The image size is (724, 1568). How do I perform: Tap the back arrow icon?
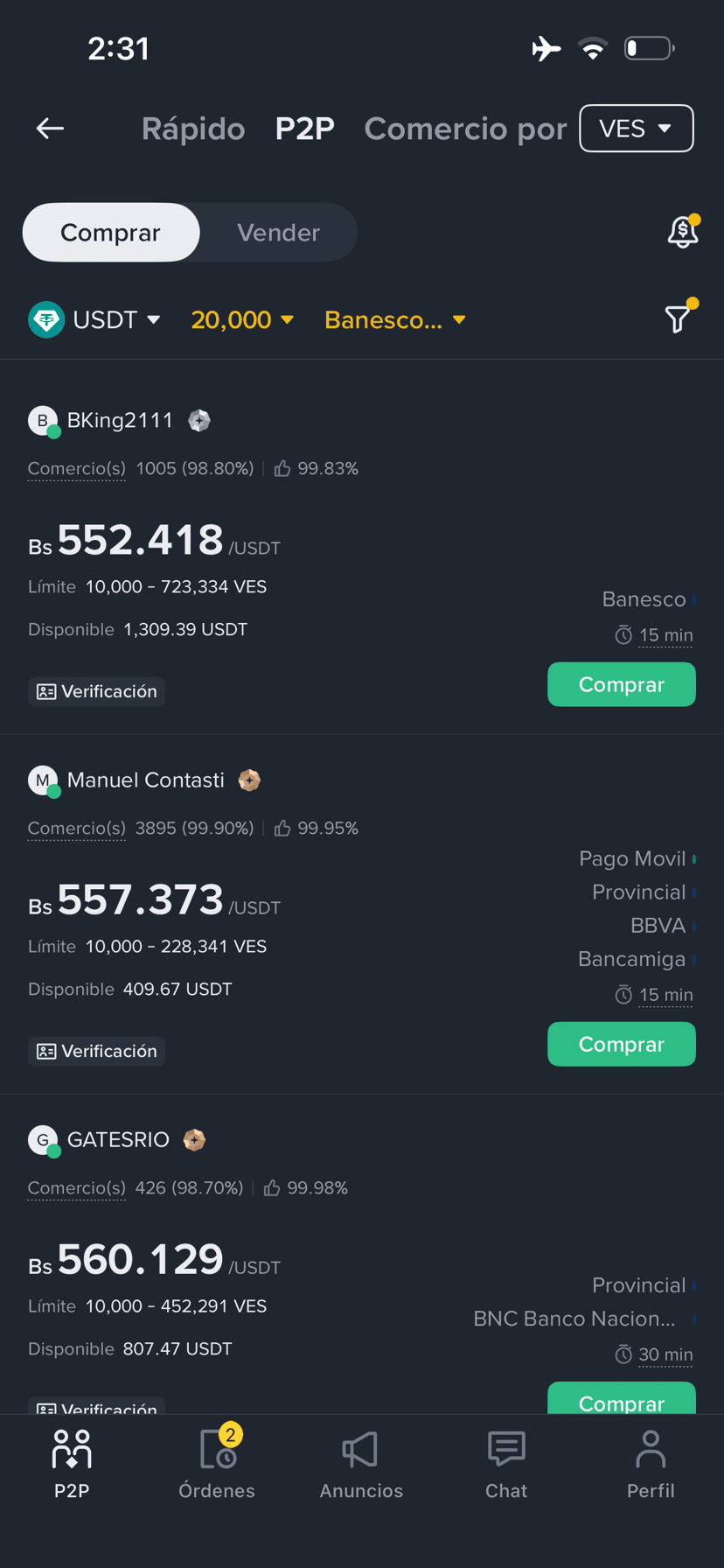(x=50, y=129)
